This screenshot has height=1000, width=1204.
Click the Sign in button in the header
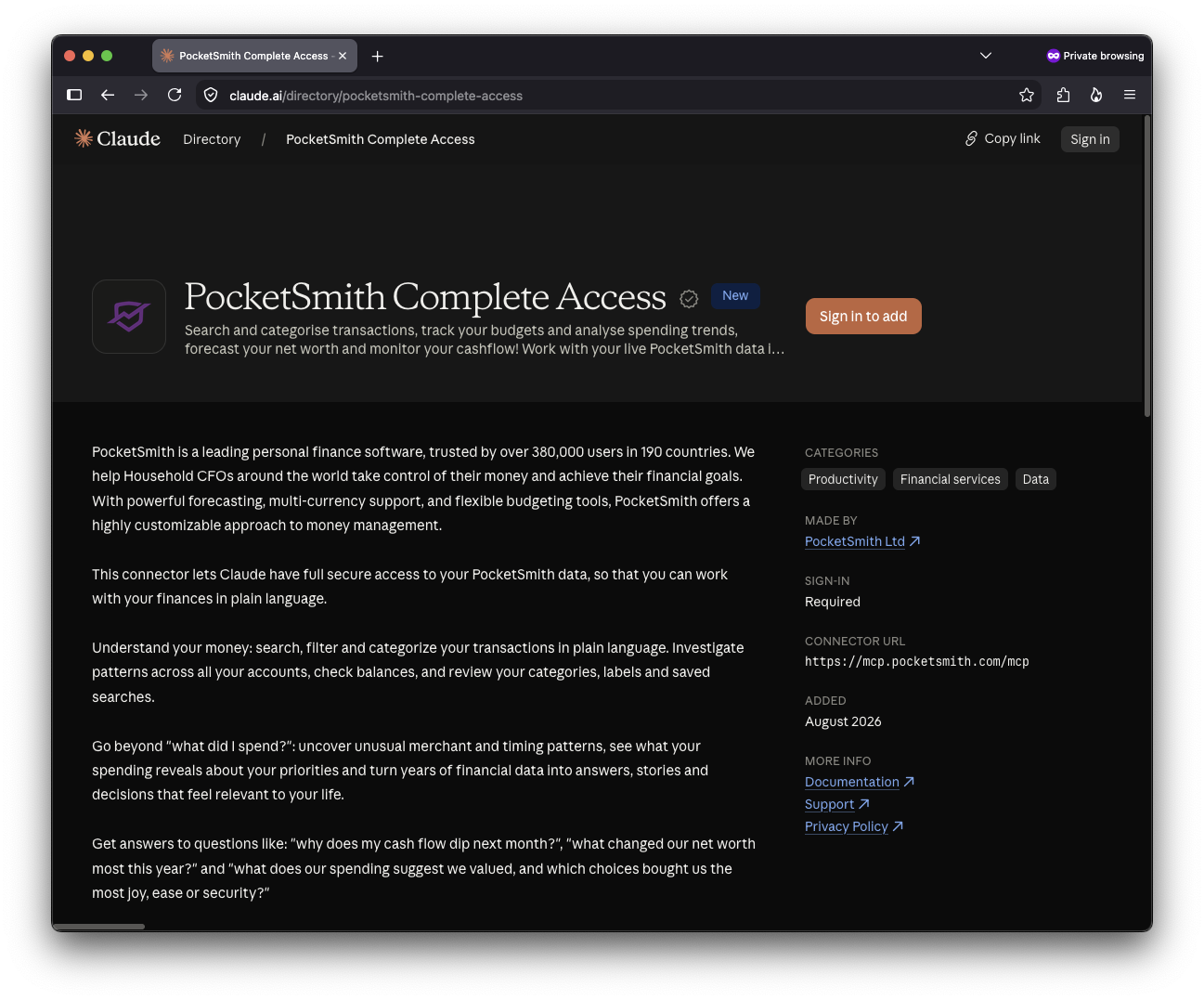(x=1090, y=139)
